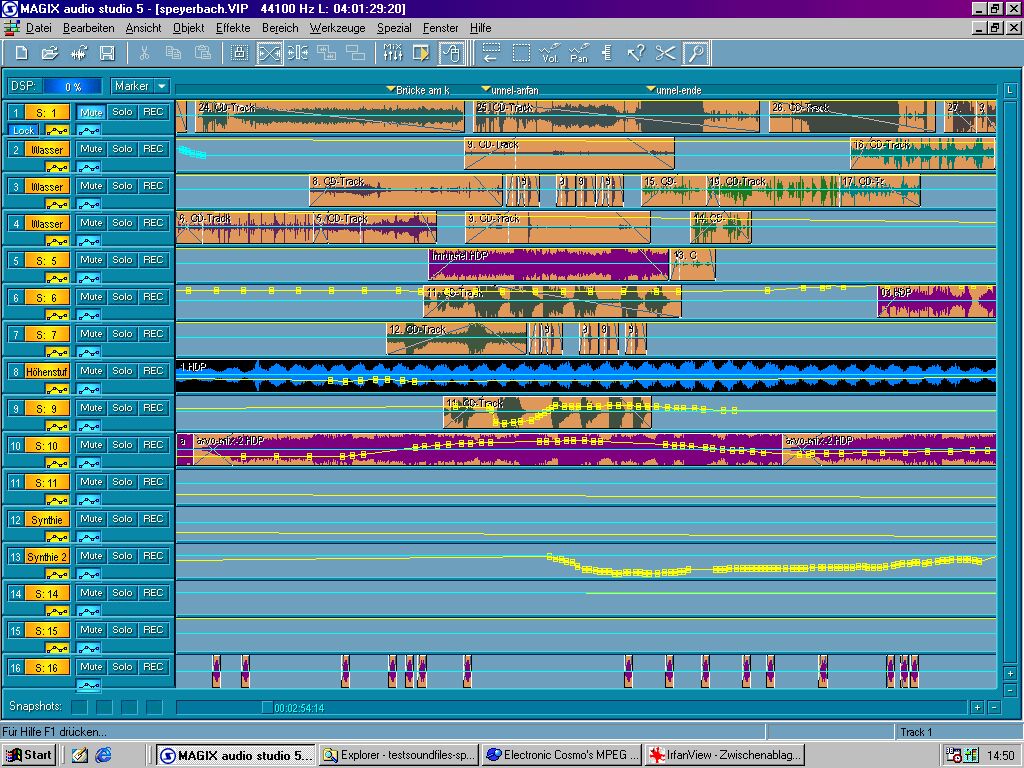
Task: Mute track 12 Synthie
Action: pyautogui.click(x=91, y=519)
